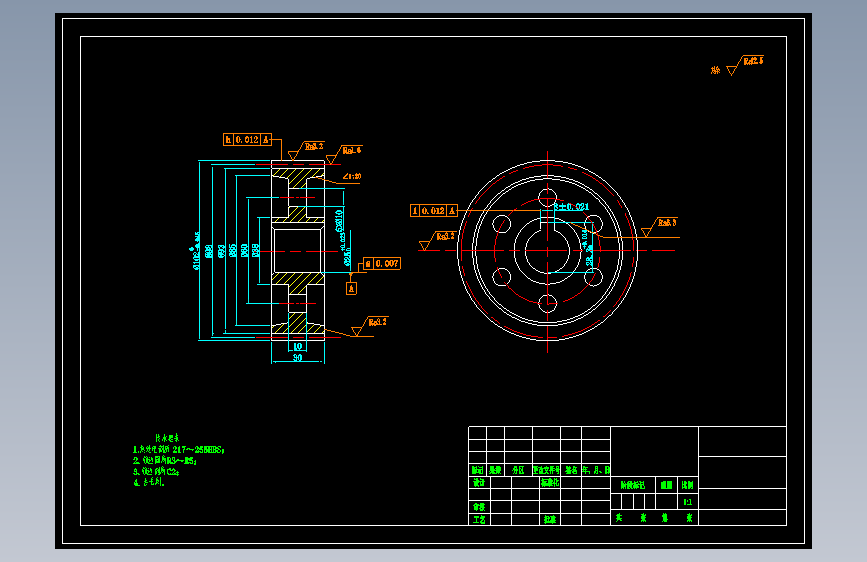Screen dimensions: 867x562
Task: Select the Ra1.6 roughness symbol above section view
Action: 344,155
